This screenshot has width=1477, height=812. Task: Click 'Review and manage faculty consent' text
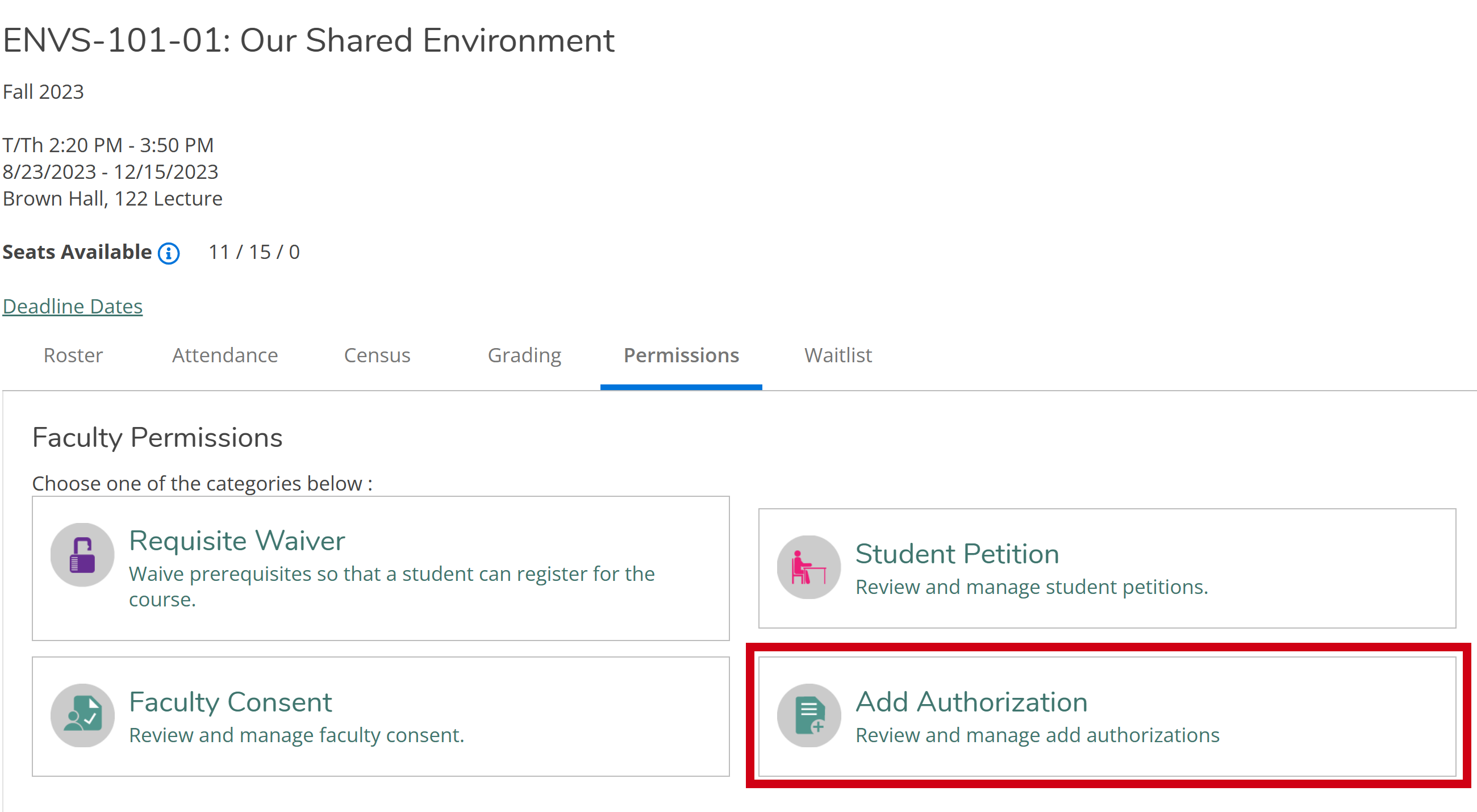pos(296,735)
